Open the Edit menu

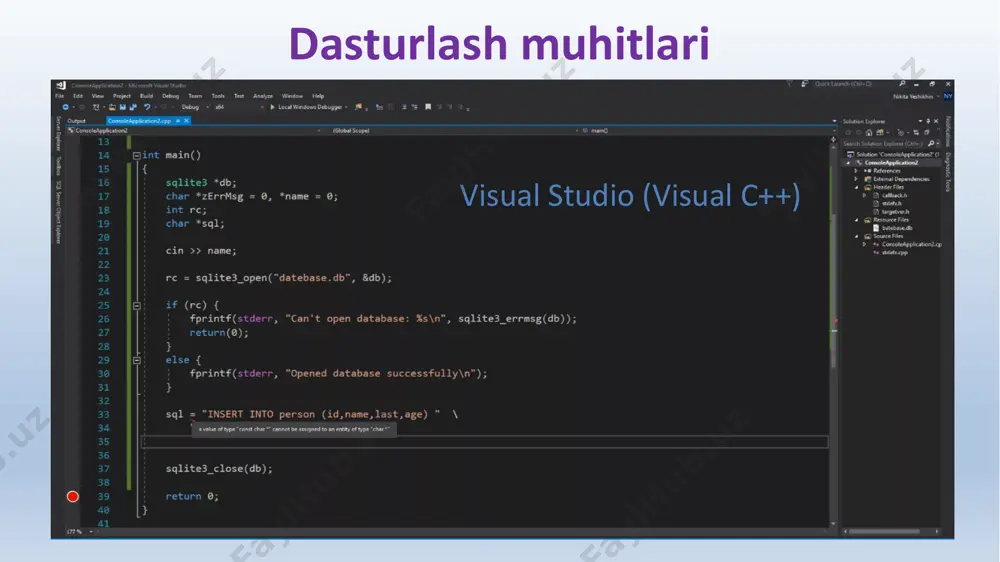tap(78, 96)
